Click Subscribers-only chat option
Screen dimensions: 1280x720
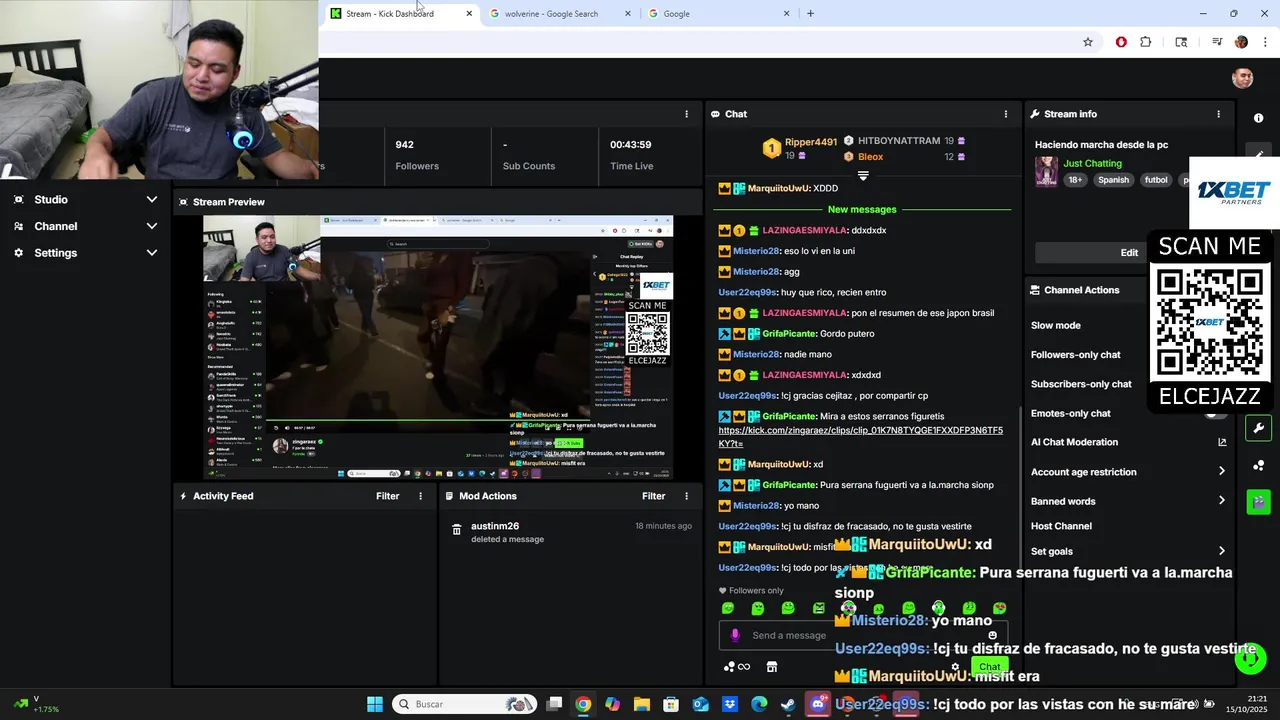pyautogui.click(x=1081, y=384)
